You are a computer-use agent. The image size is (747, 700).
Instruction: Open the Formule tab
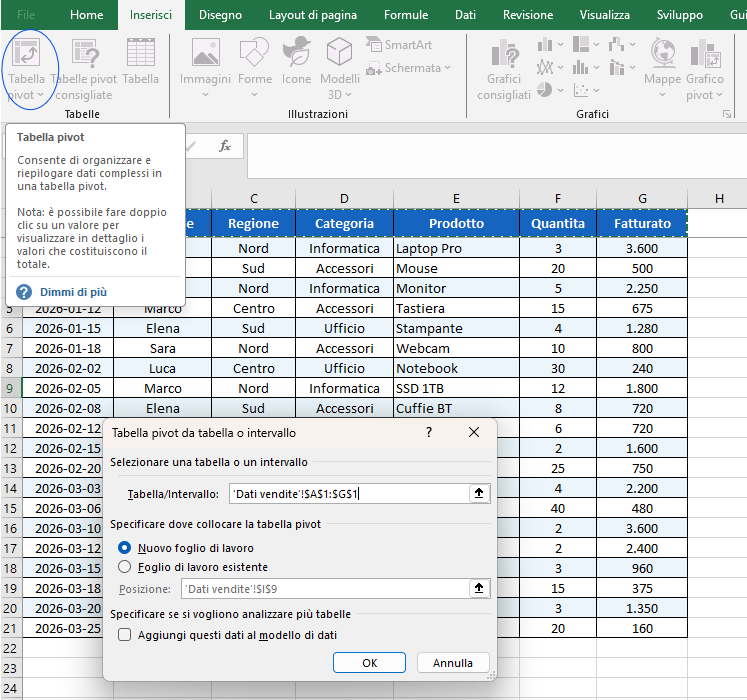(x=406, y=15)
